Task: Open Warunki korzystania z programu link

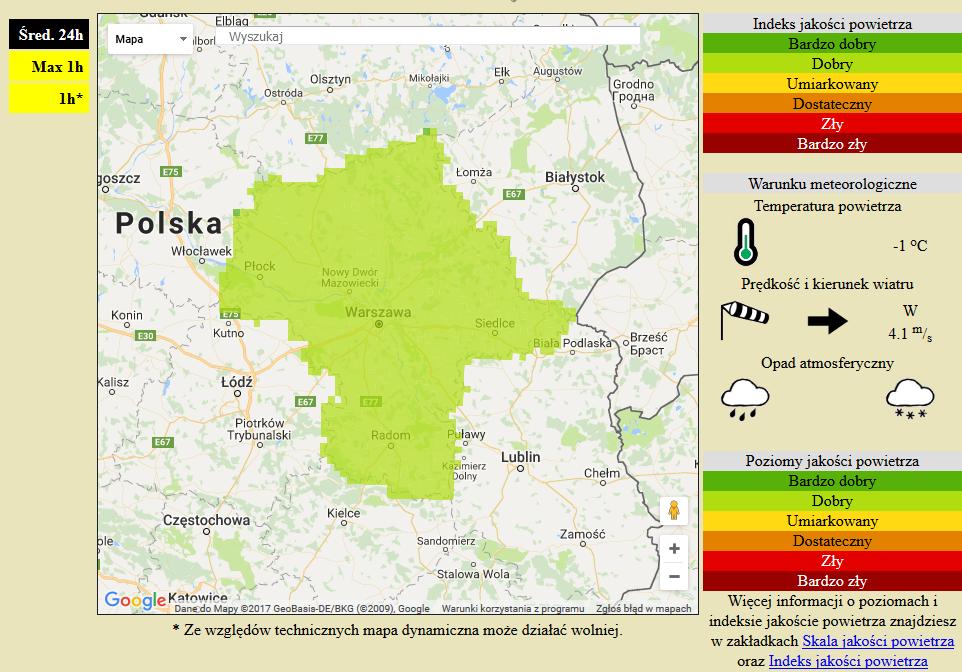Action: pyautogui.click(x=513, y=609)
